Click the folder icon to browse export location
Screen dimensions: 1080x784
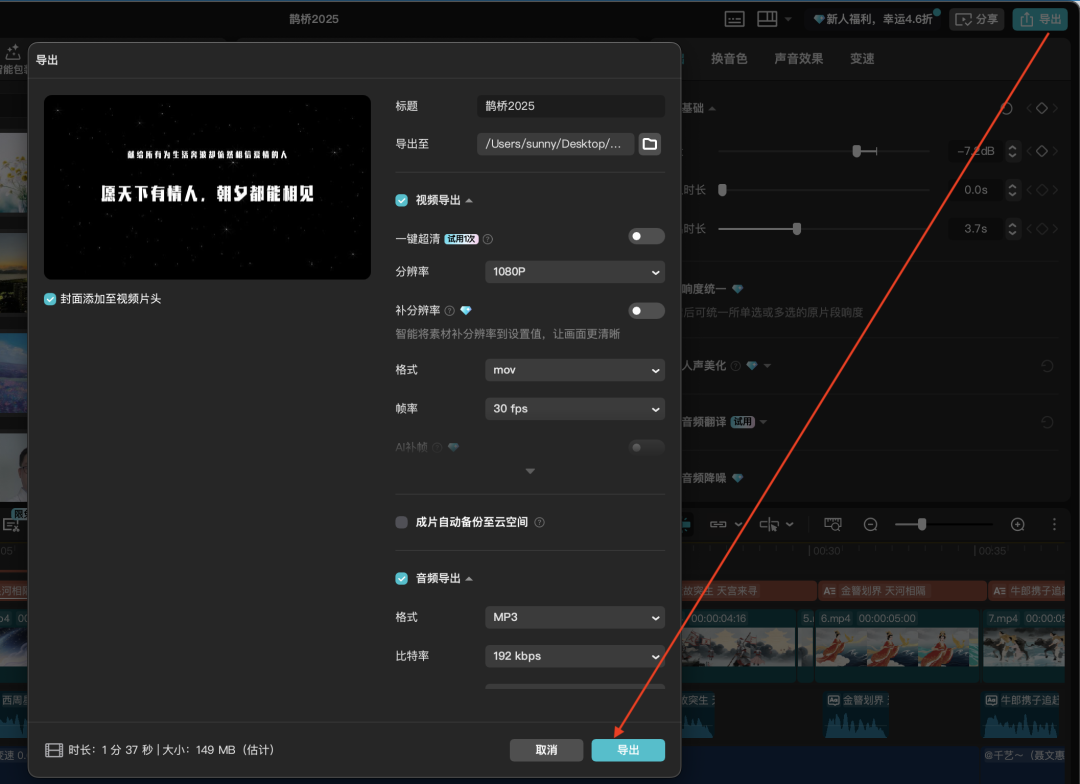(650, 144)
